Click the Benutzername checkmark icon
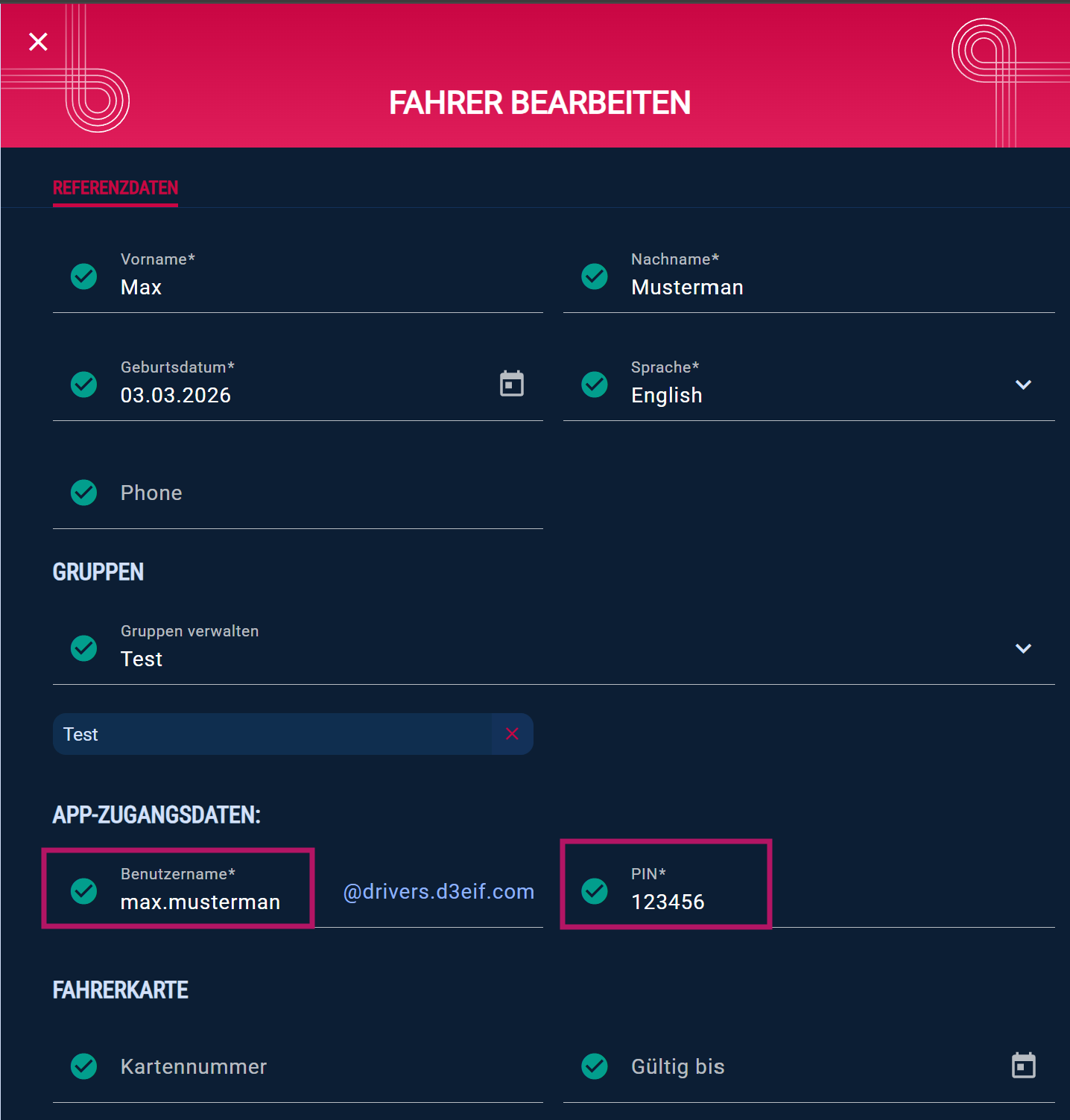Screen dimensions: 1070x1120 (83, 891)
